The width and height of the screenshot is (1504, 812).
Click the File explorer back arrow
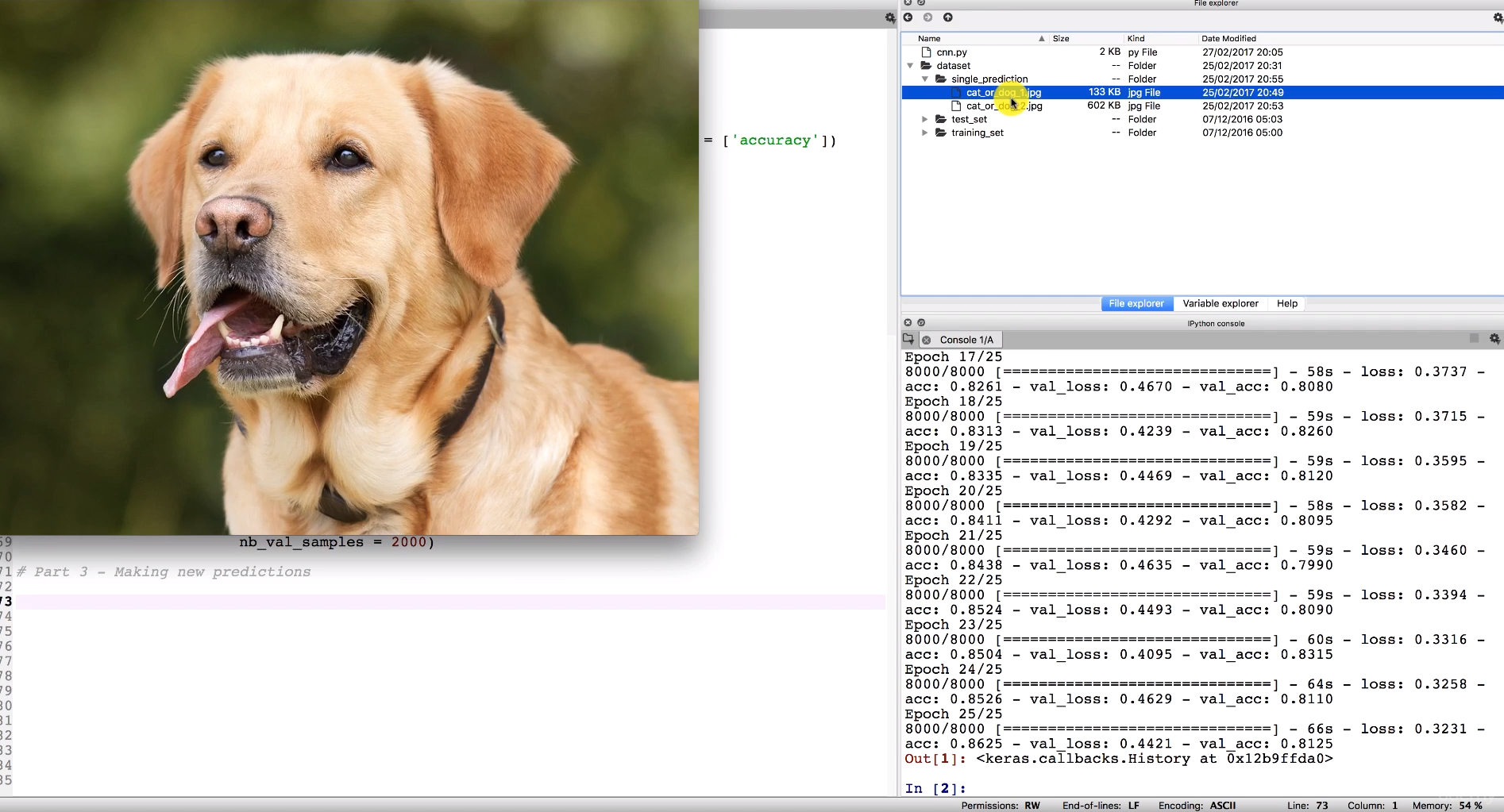point(908,17)
